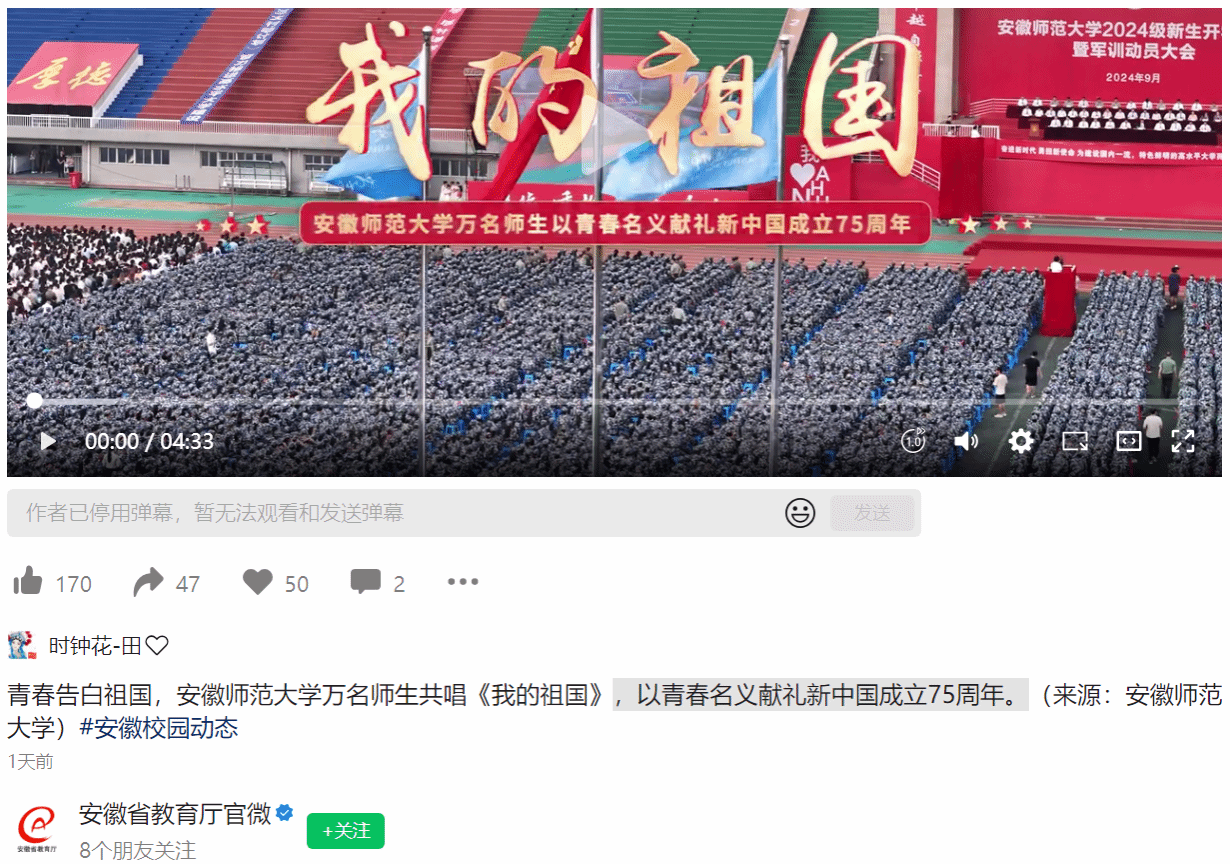
Task: Follow account with green +关注 button
Action: (x=346, y=831)
